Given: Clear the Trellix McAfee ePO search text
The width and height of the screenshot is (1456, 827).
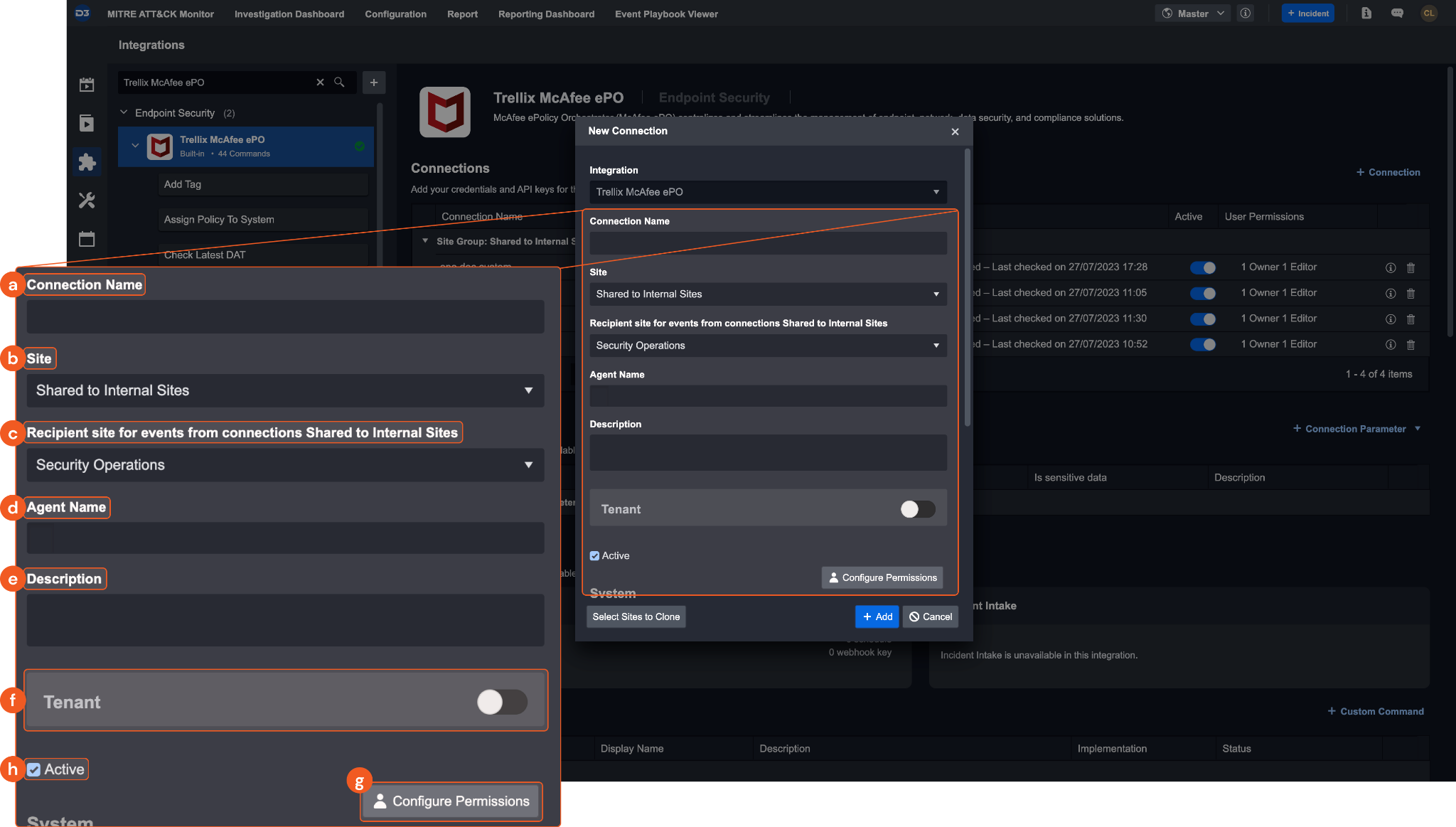Looking at the screenshot, I should point(320,82).
